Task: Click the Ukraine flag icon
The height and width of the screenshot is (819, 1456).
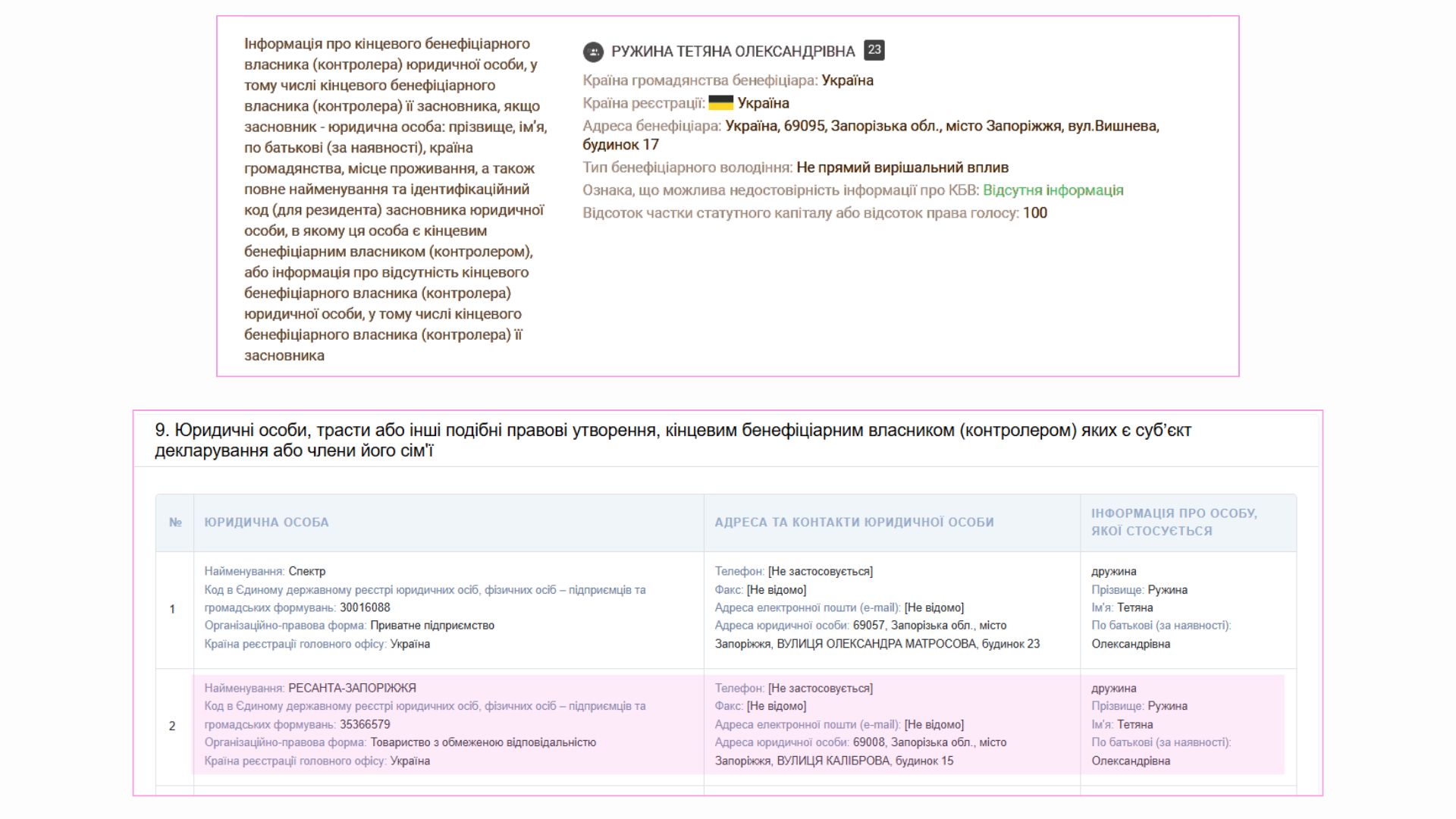Action: (720, 103)
